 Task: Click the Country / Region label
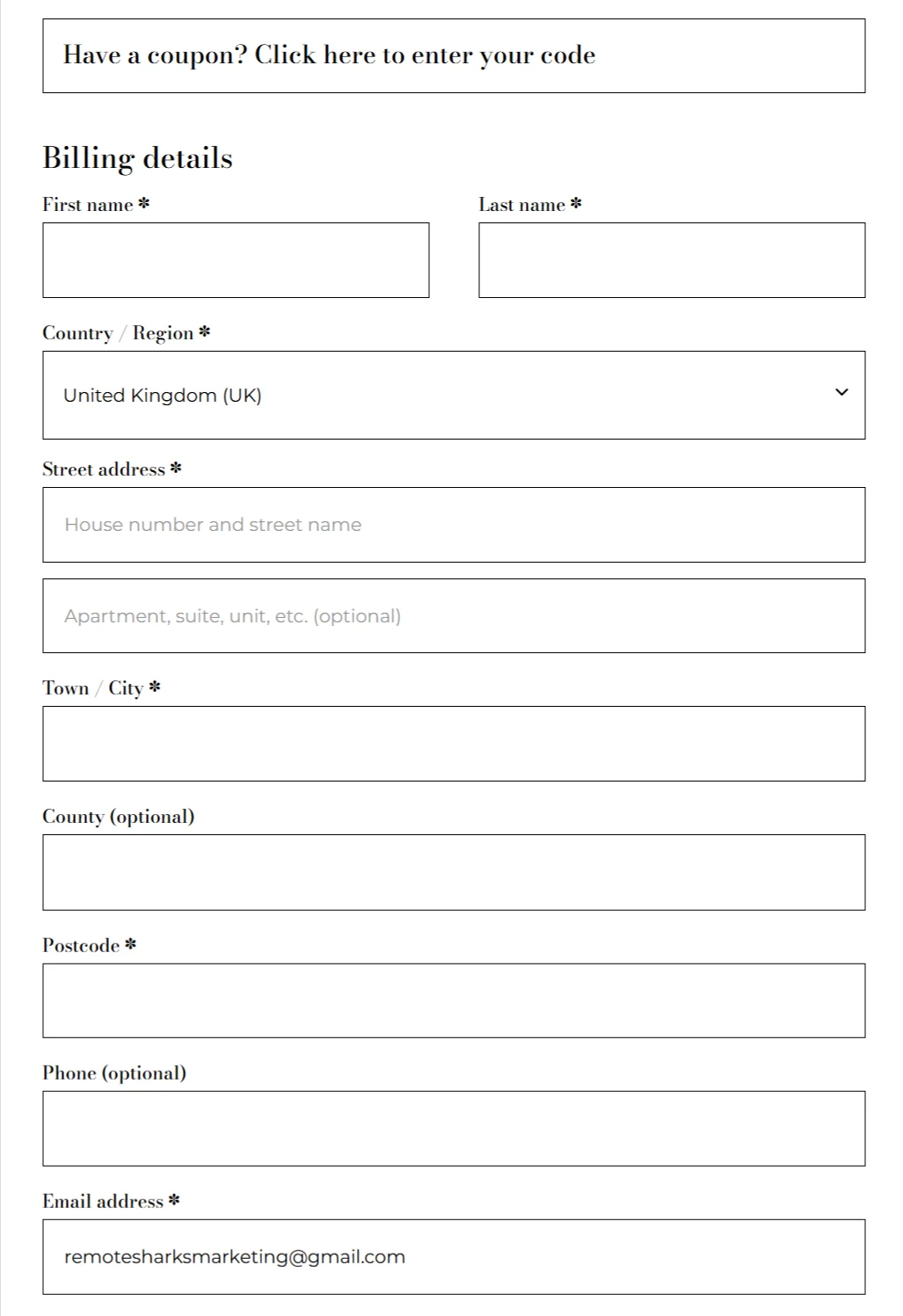tap(118, 333)
